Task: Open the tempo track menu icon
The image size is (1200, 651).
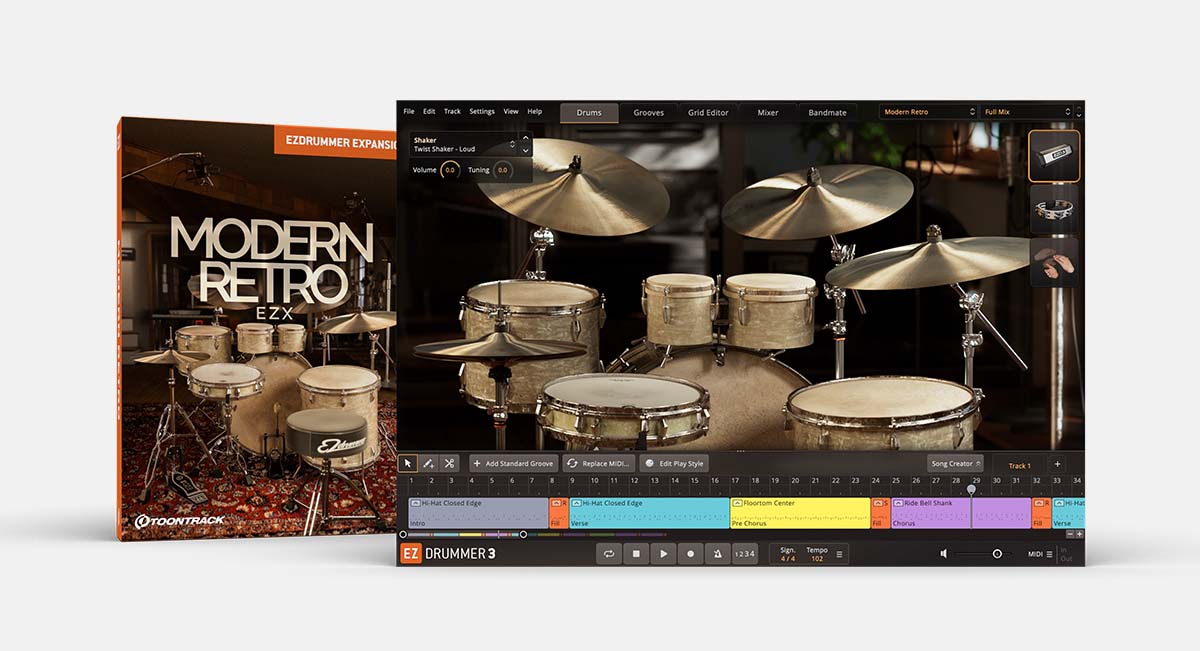Action: click(x=839, y=554)
